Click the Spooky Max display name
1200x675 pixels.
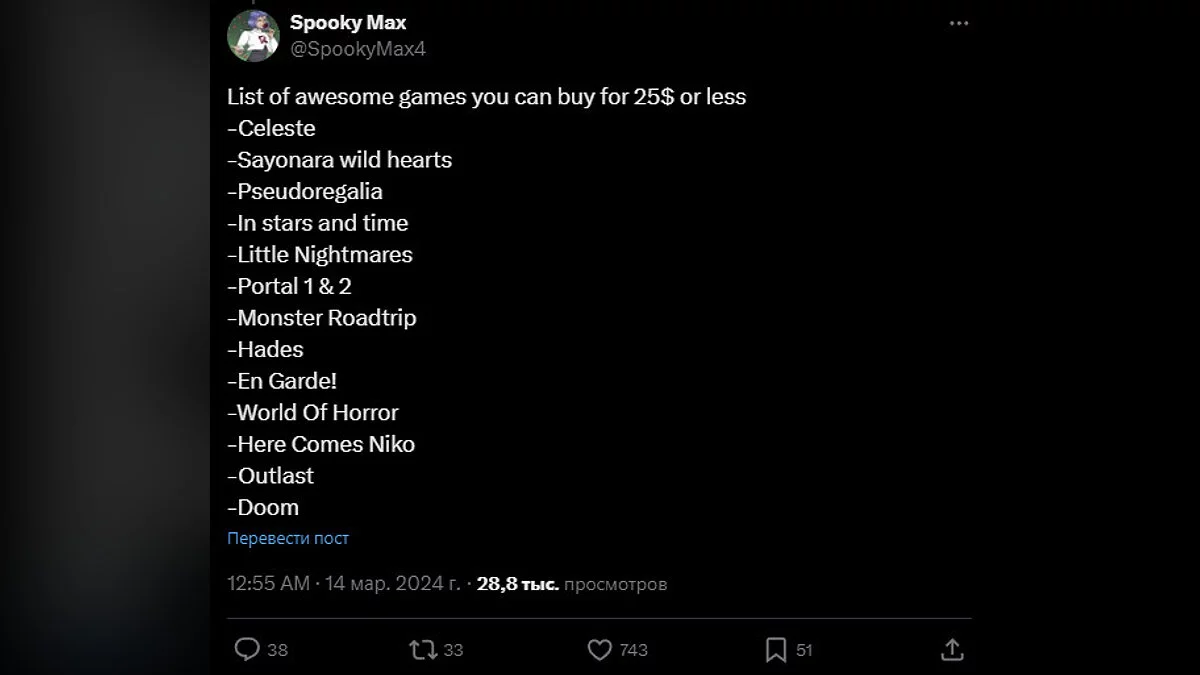pyautogui.click(x=348, y=22)
